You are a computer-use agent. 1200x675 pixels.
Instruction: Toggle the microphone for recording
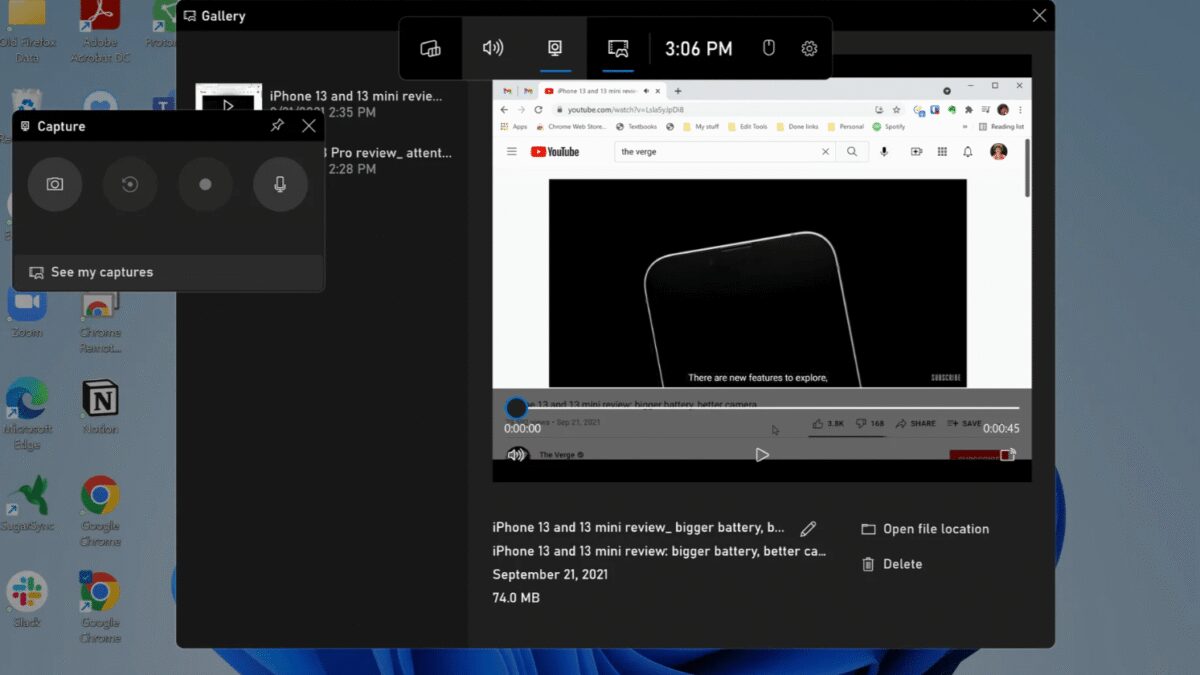point(280,185)
